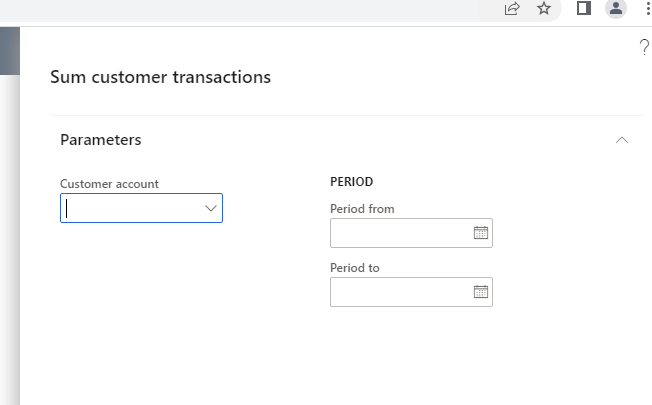
Task: Open the Period to calendar picker
Action: (x=481, y=292)
